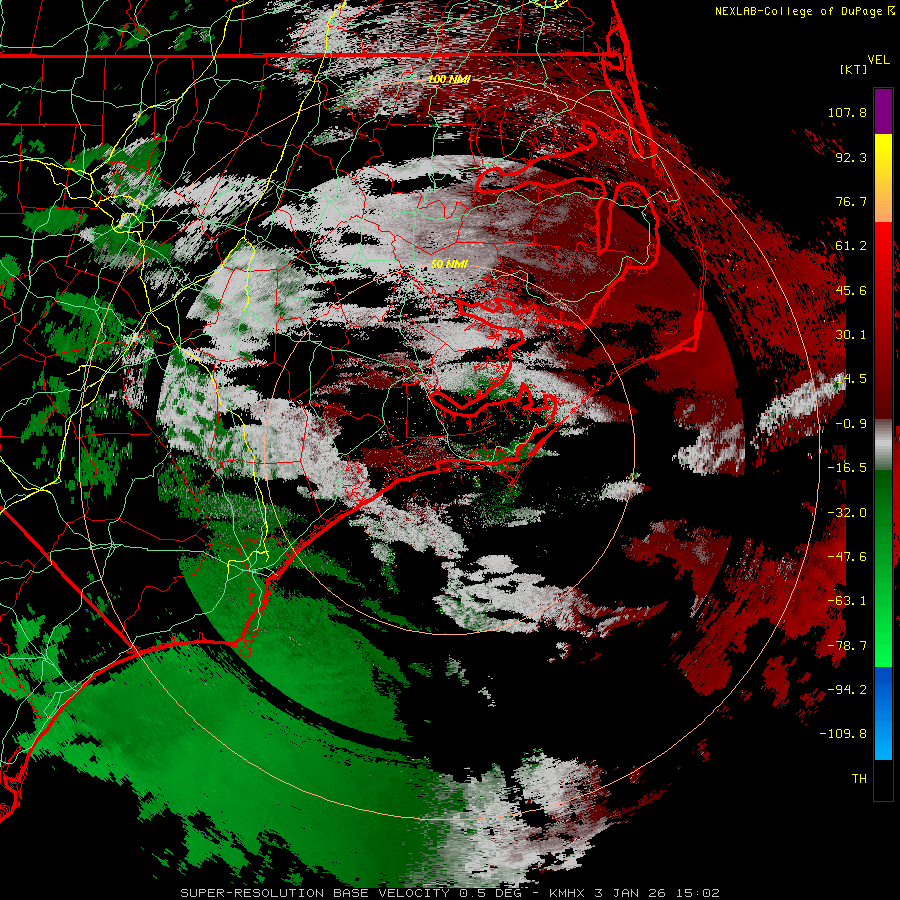Click the -78.7 legend value
Screen dimensions: 900x900
click(847, 646)
